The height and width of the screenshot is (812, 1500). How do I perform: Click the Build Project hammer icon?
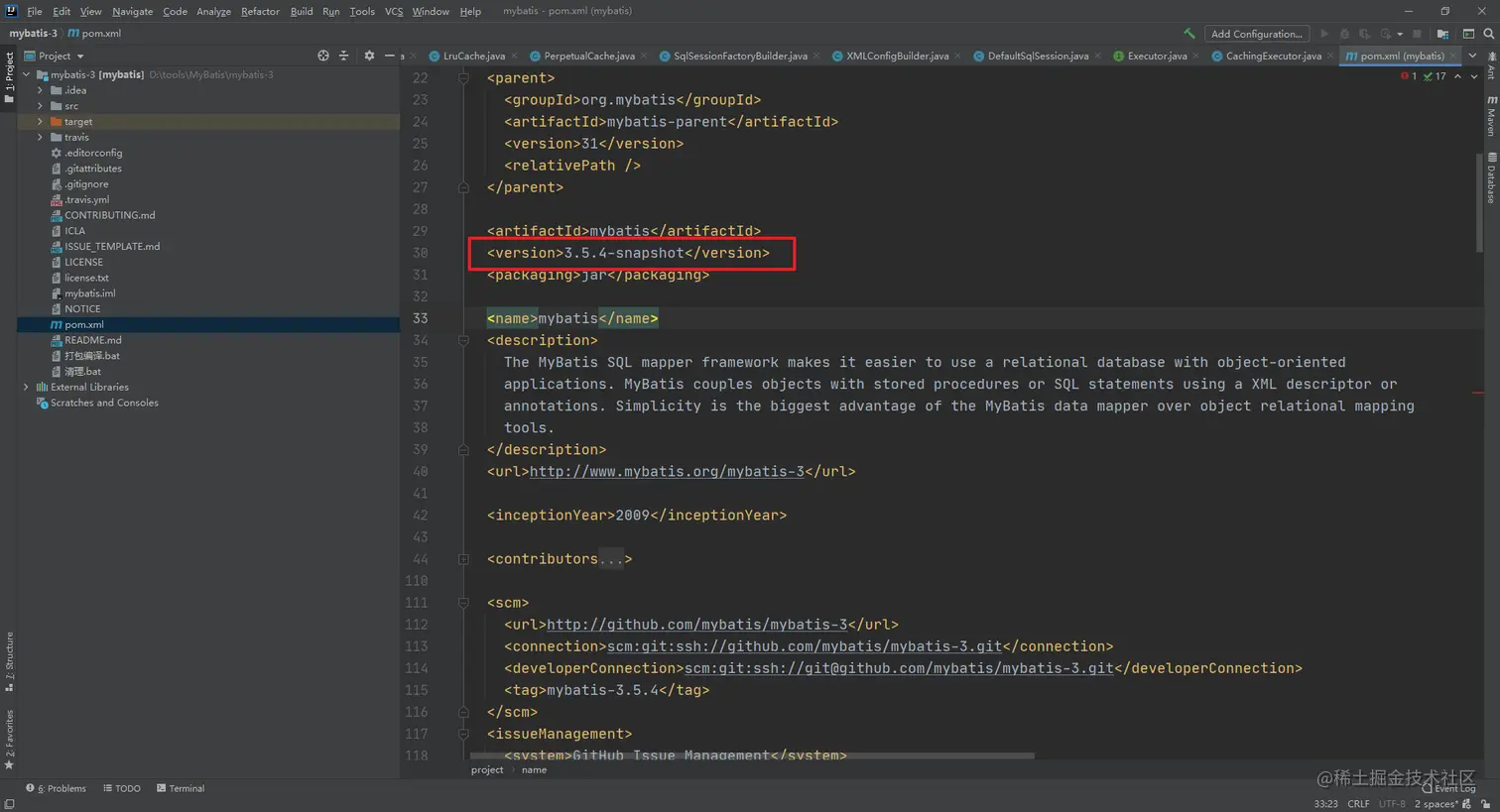tap(1188, 34)
